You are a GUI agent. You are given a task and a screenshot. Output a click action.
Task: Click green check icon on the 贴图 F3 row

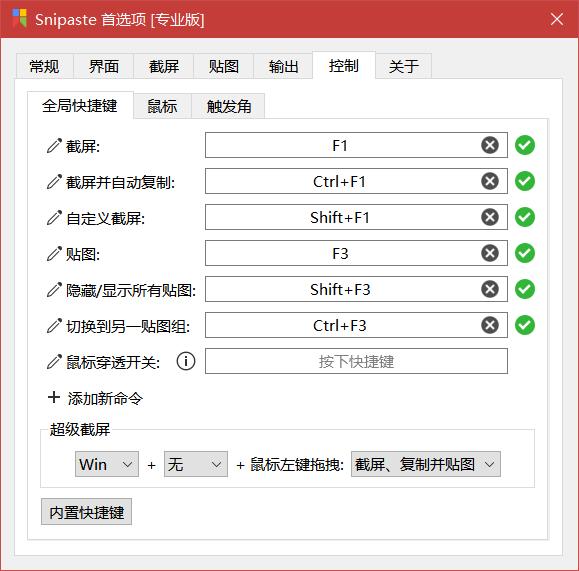(525, 253)
